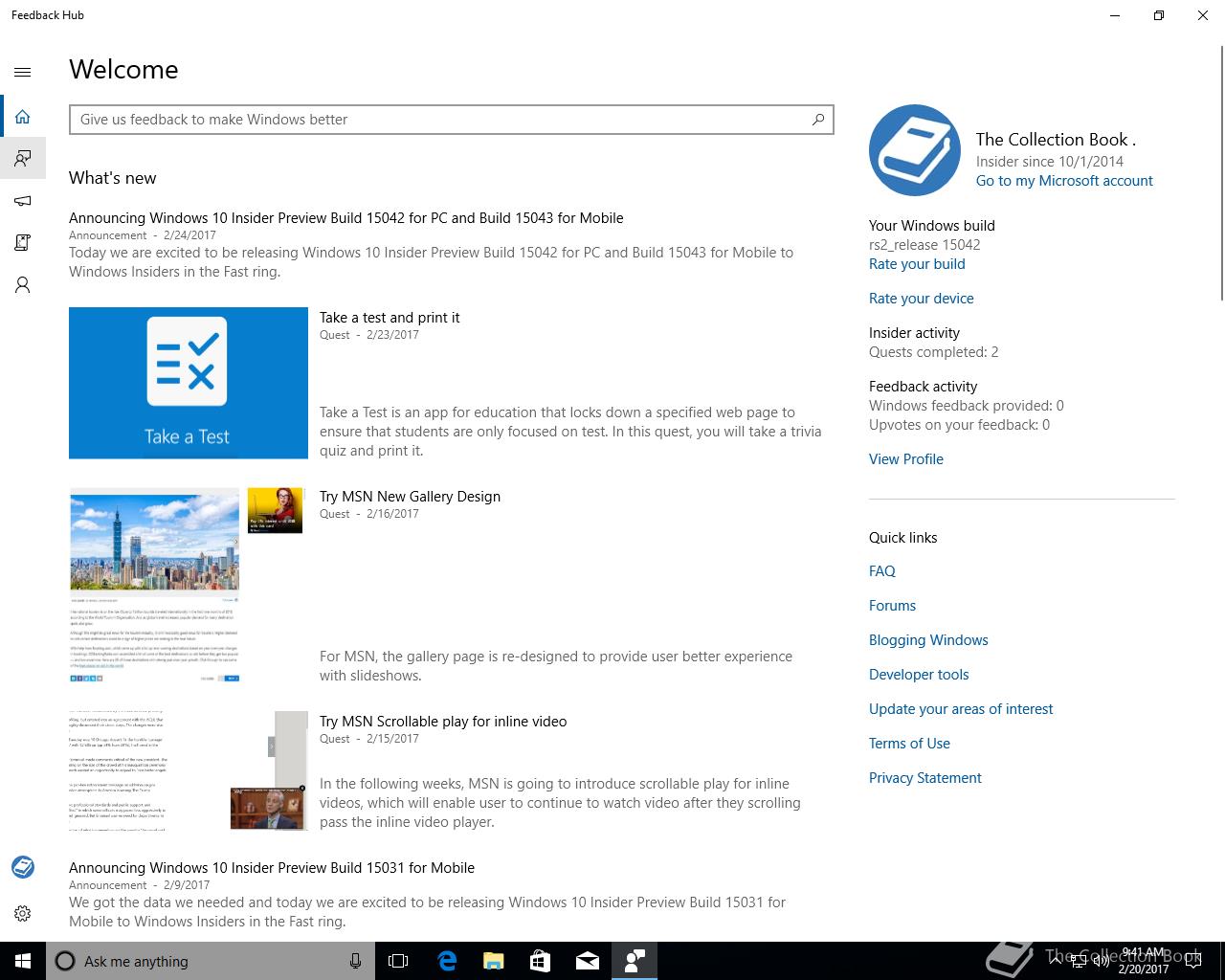Open Mail app from taskbar

point(588,961)
